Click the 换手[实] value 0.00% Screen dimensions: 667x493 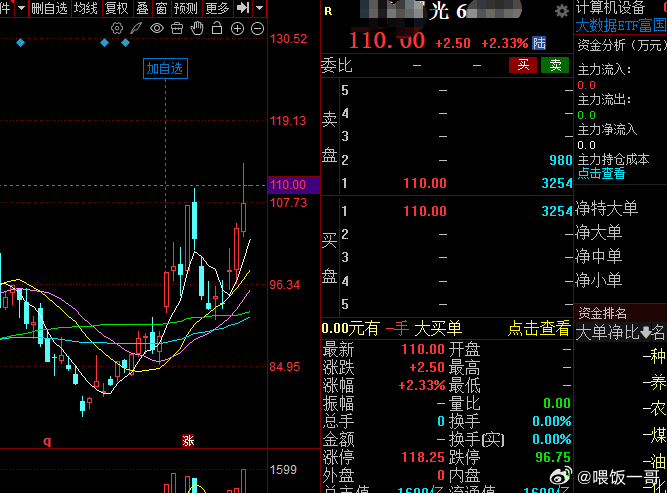tap(552, 439)
